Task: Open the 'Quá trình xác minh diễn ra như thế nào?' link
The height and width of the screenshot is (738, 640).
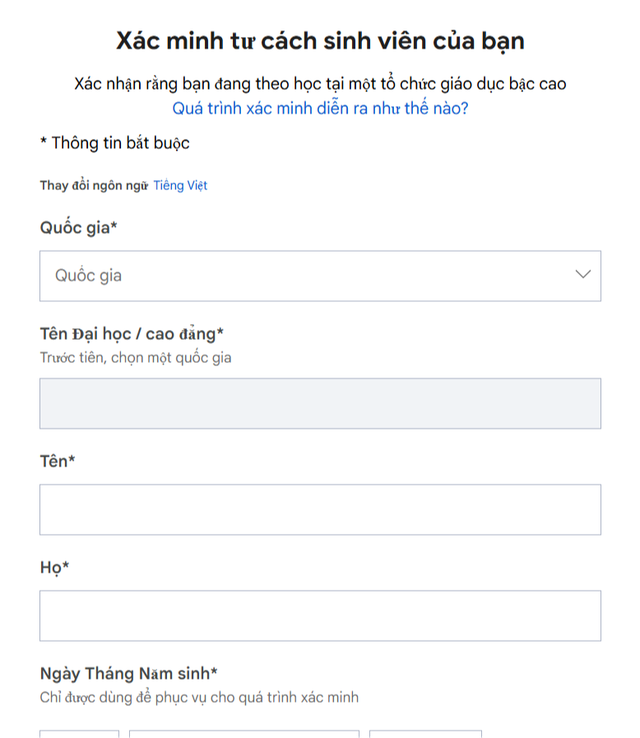Action: [320, 108]
